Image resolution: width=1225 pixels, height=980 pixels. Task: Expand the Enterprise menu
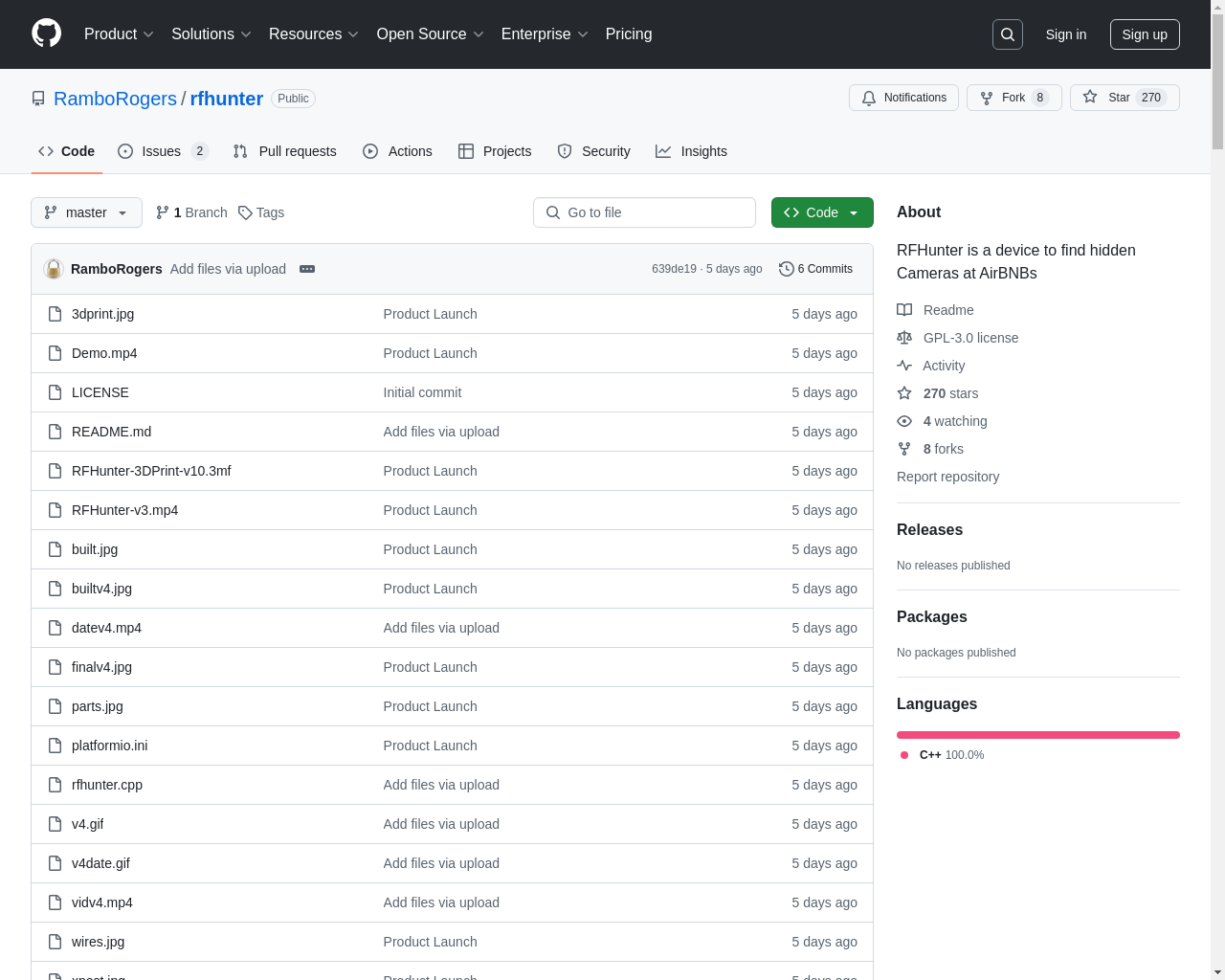pyautogui.click(x=545, y=34)
